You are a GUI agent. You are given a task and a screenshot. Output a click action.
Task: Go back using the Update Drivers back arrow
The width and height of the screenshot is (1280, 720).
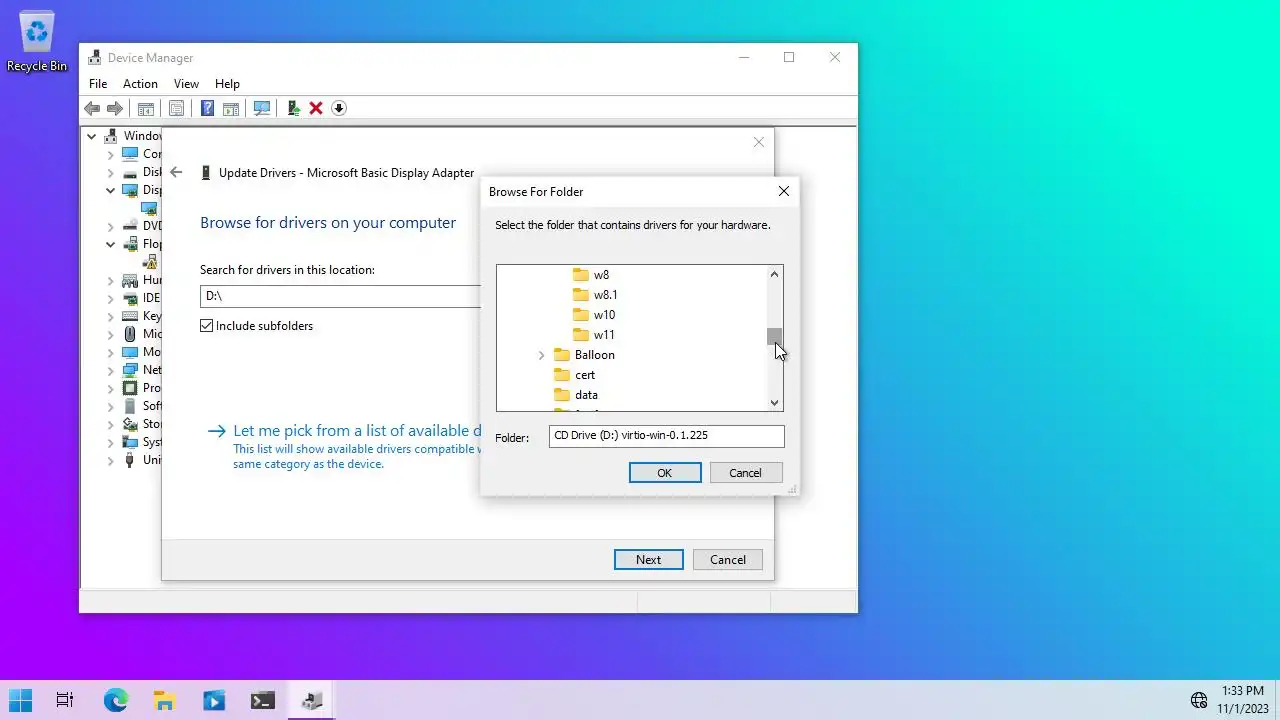point(176,172)
